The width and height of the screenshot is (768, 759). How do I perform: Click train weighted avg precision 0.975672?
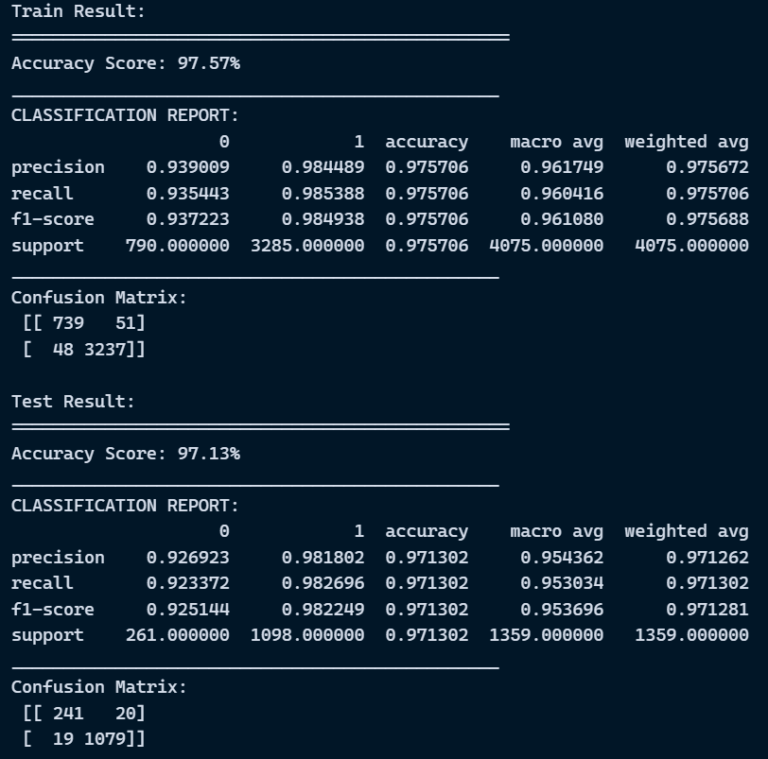[x=707, y=167]
